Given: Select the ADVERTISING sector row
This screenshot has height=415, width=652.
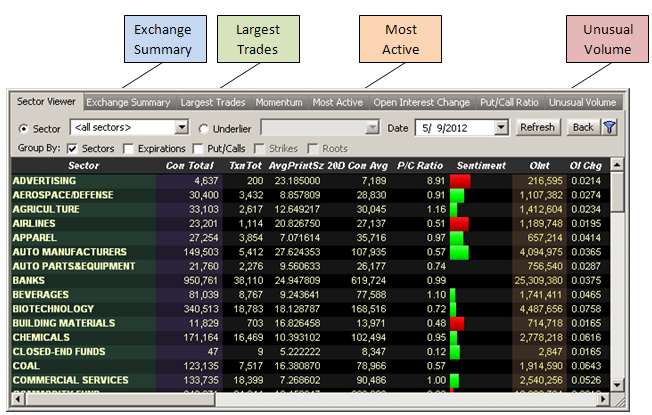Looking at the screenshot, I should 311,181.
